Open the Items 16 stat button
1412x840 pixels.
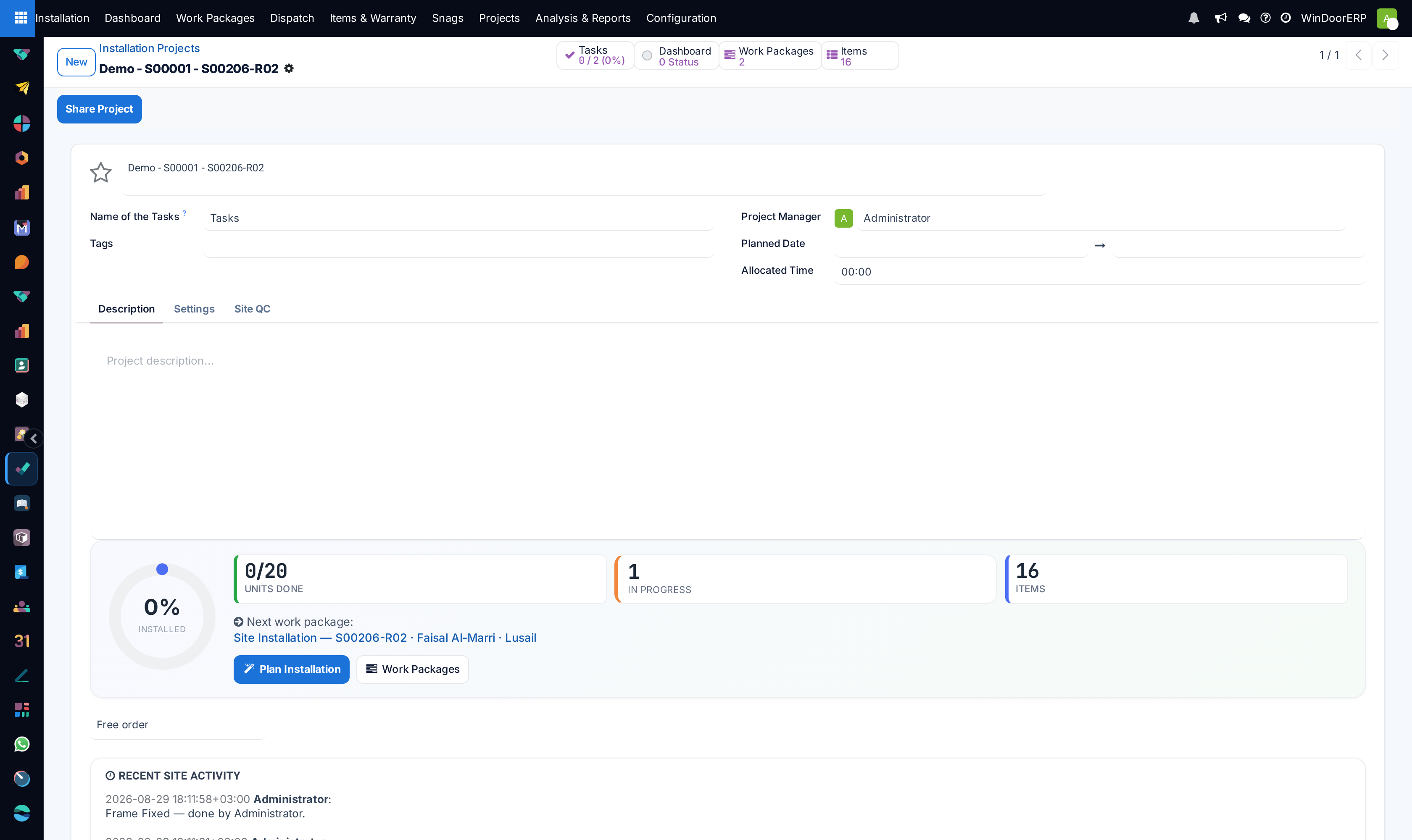[x=860, y=55]
